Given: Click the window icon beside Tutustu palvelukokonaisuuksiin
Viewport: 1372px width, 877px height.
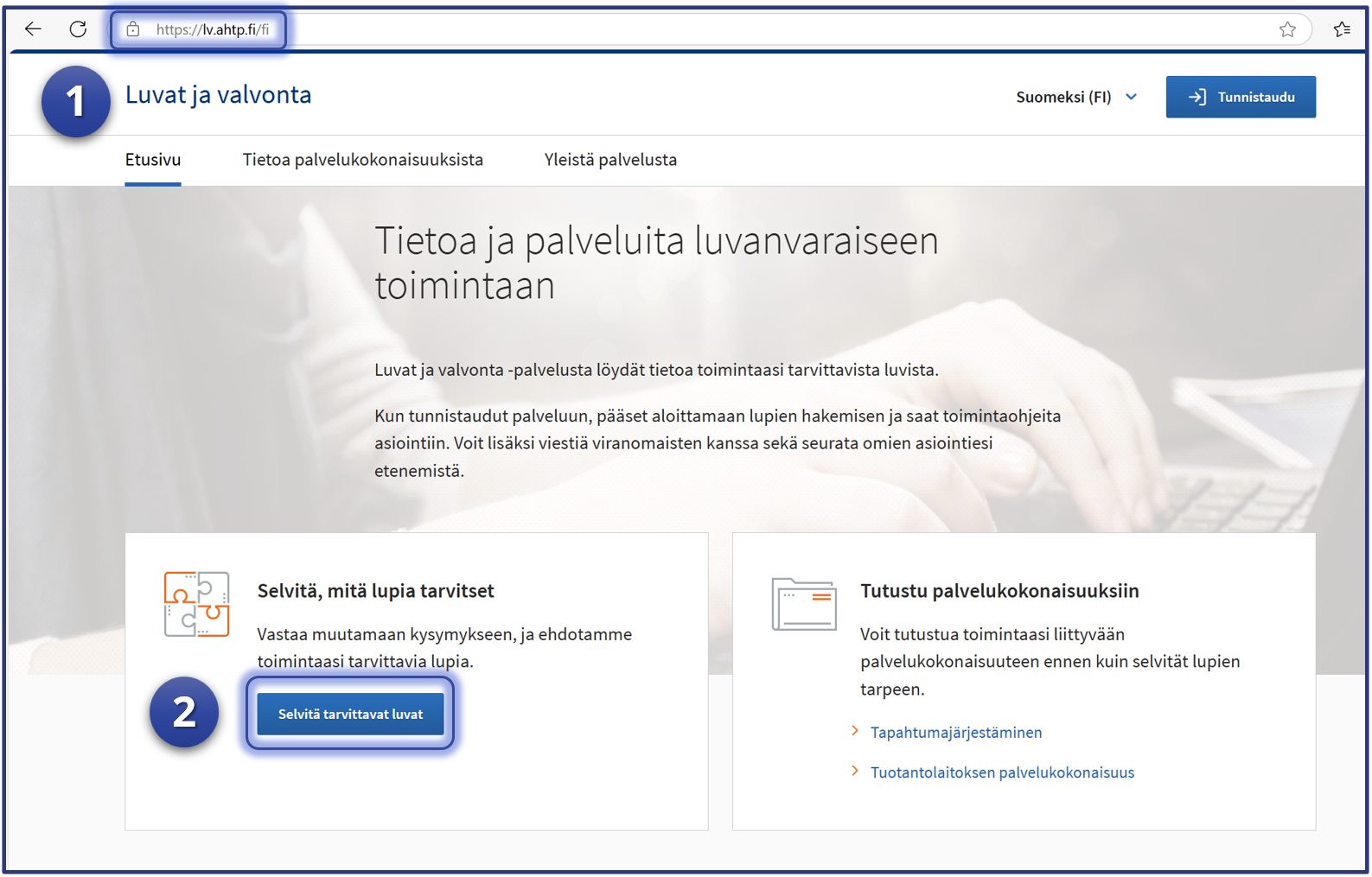Looking at the screenshot, I should pos(803,604).
